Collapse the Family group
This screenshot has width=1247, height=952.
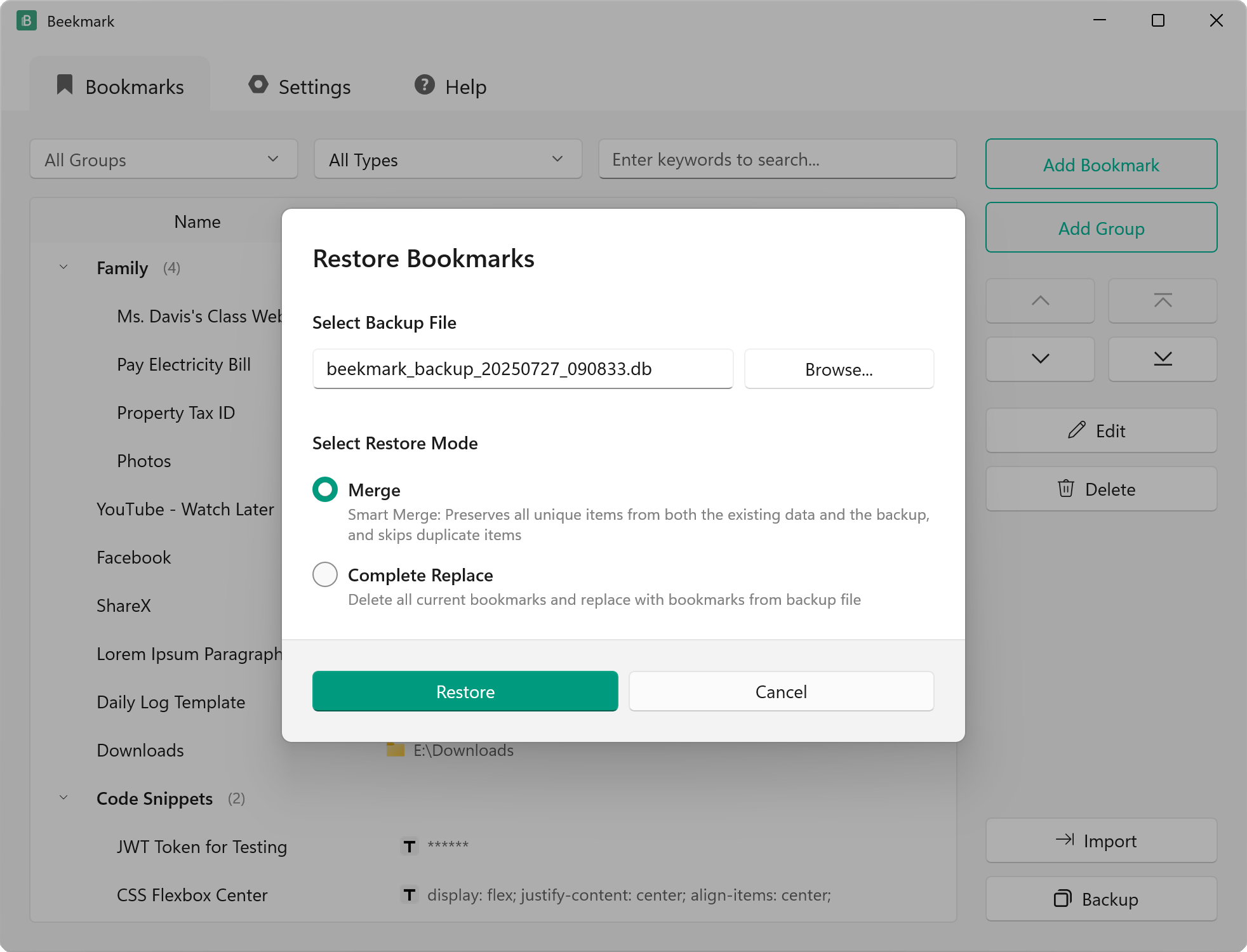(x=63, y=267)
